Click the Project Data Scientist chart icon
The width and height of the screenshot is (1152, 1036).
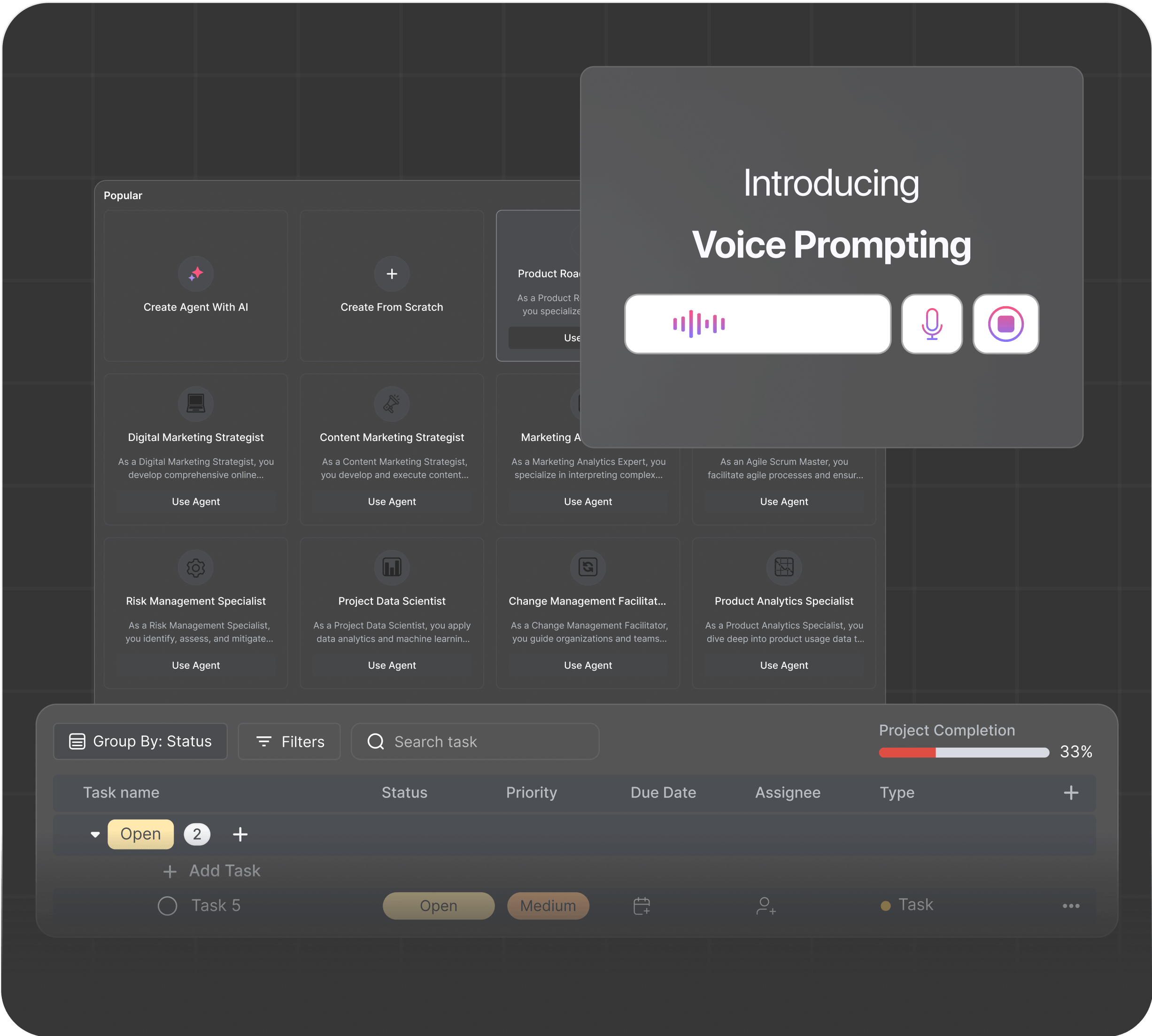click(392, 567)
